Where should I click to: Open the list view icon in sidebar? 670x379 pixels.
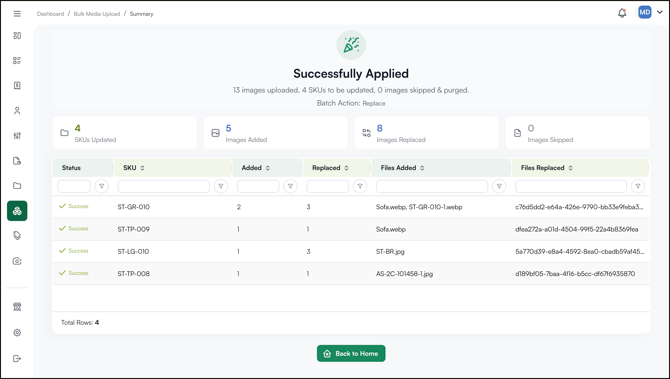[x=17, y=60]
